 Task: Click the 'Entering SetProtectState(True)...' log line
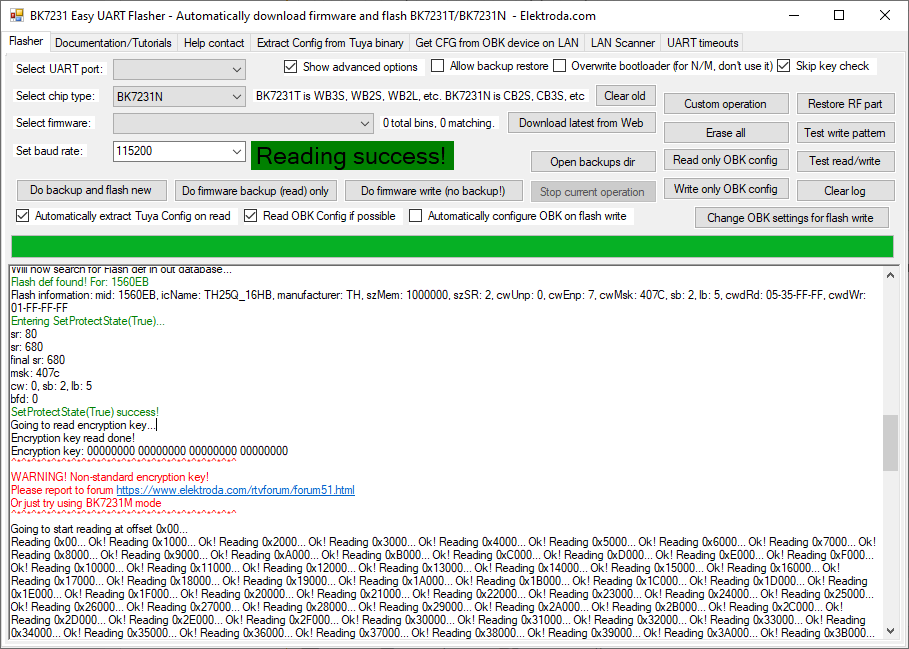[88, 321]
